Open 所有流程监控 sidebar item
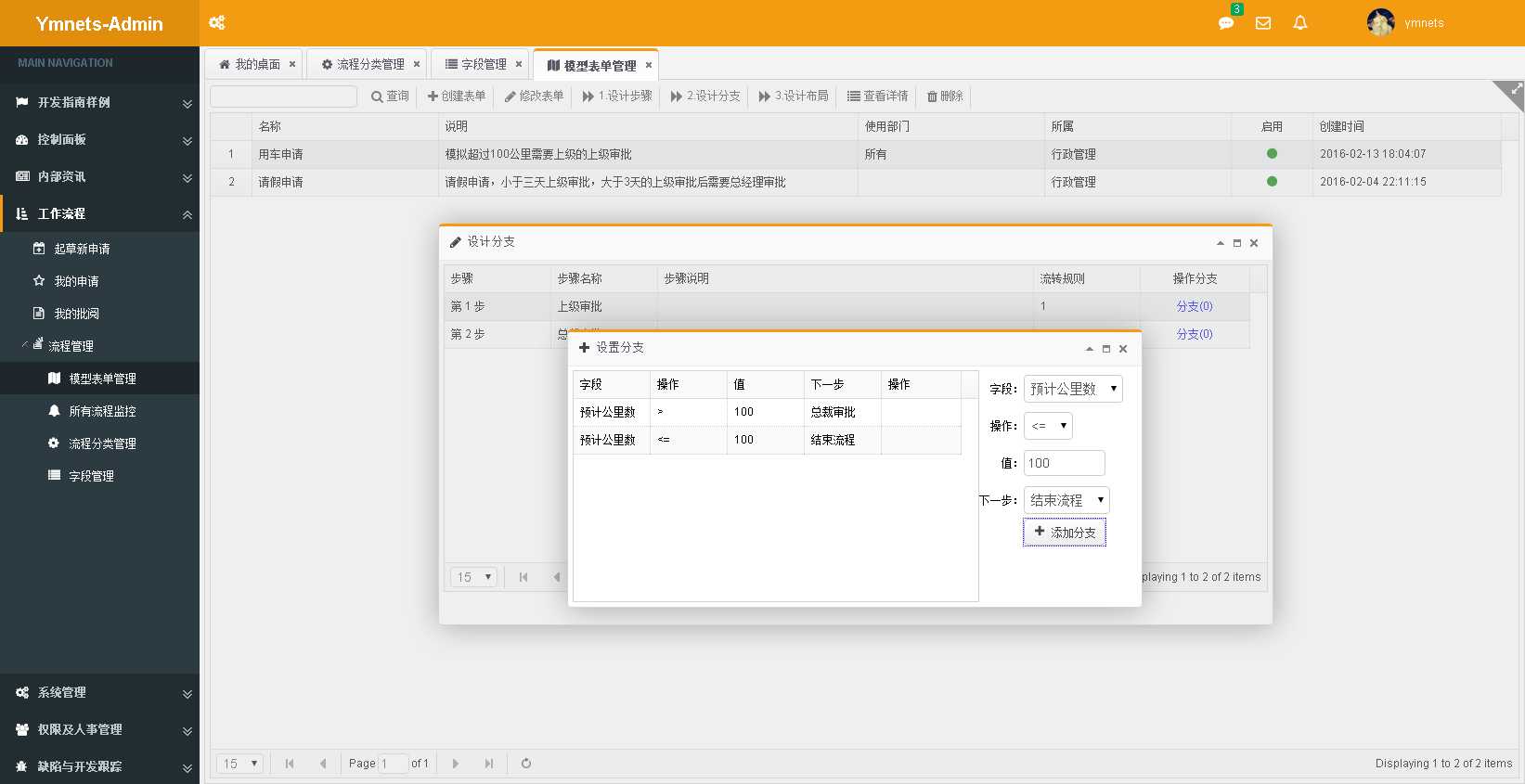 (x=99, y=411)
